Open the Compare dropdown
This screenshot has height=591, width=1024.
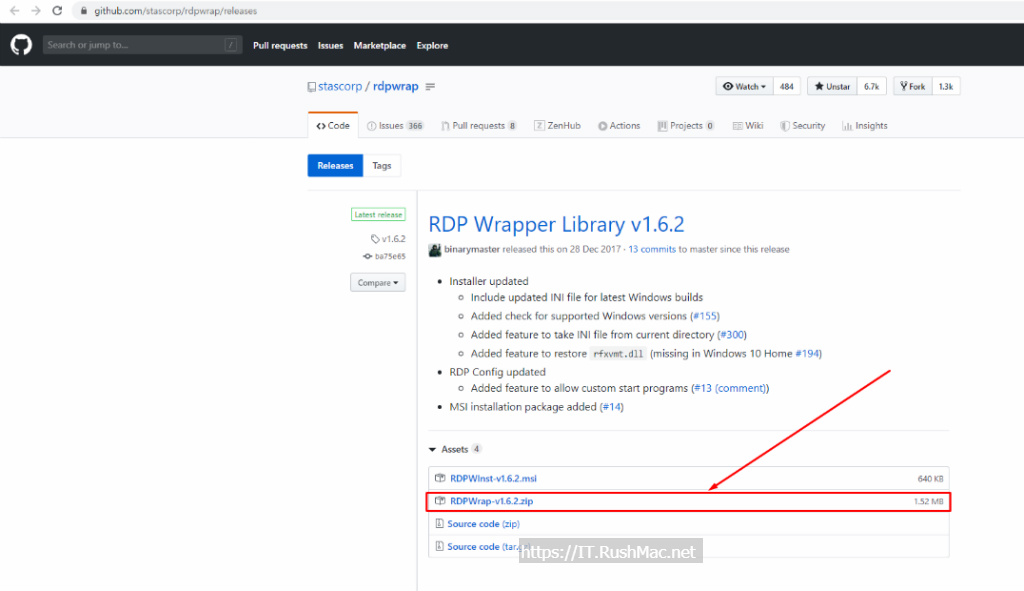[377, 283]
